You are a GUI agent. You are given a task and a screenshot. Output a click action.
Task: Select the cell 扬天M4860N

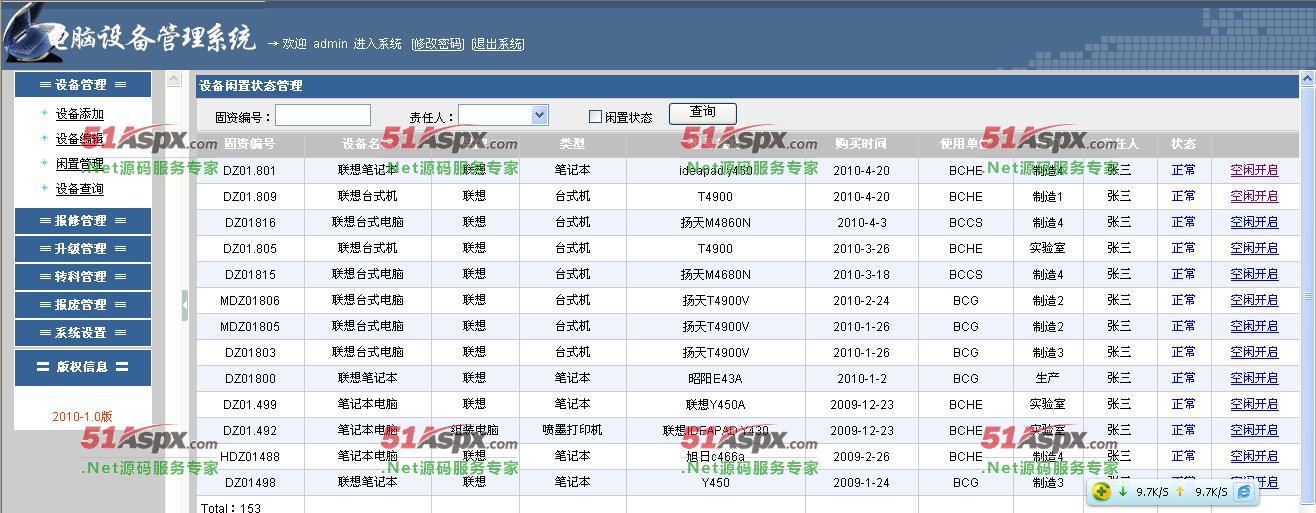715,223
